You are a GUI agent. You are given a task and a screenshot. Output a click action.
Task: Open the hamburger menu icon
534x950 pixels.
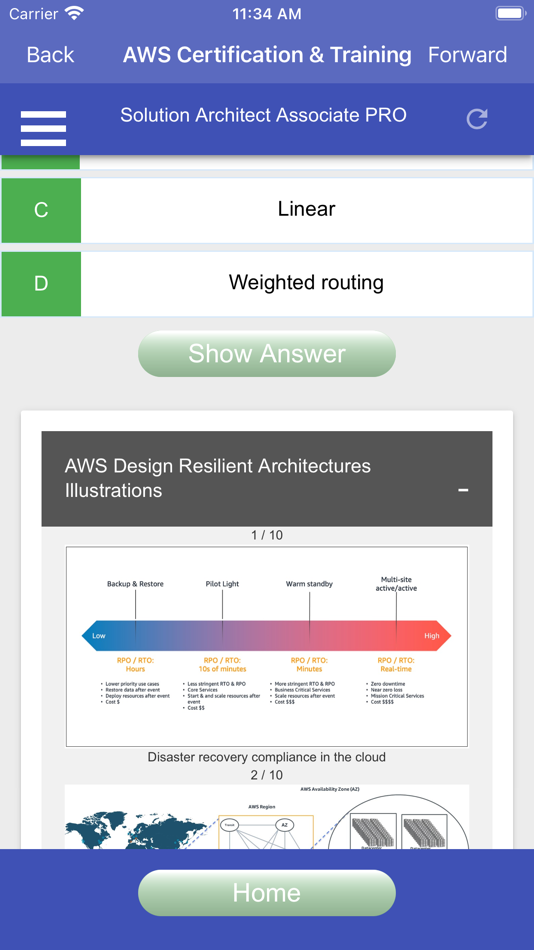[x=43, y=128]
